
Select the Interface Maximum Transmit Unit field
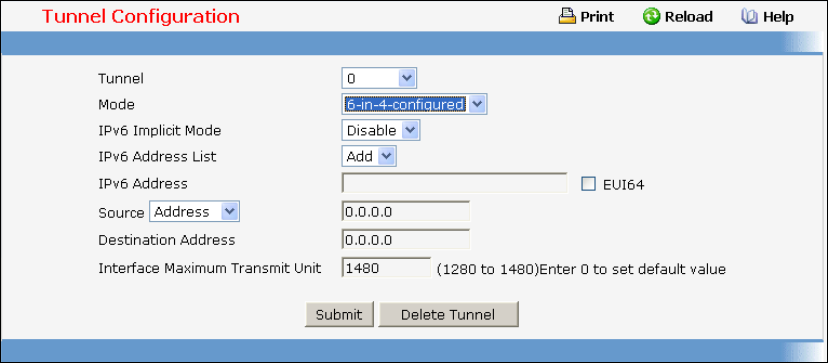(387, 268)
